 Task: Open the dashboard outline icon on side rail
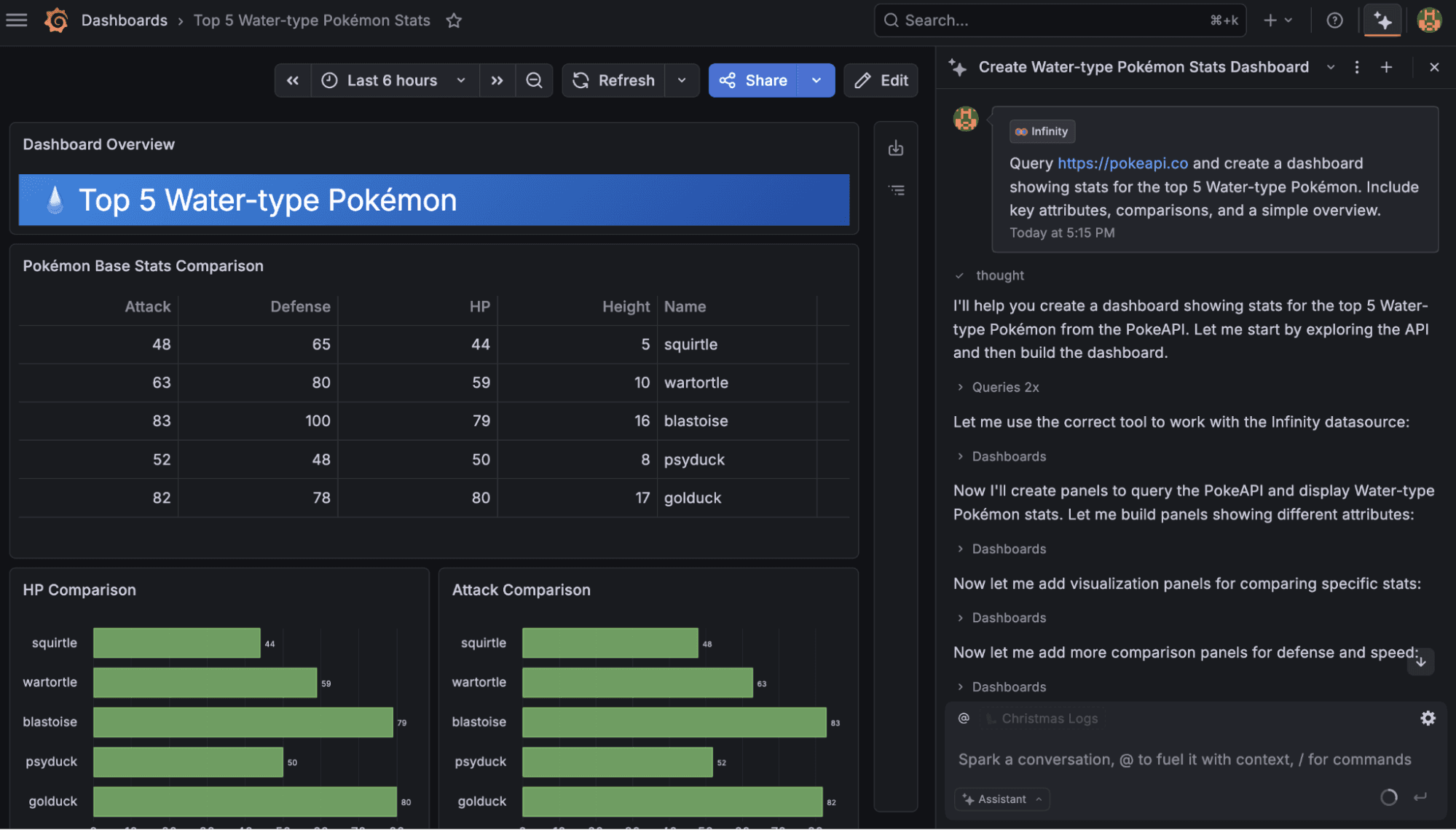click(x=896, y=189)
